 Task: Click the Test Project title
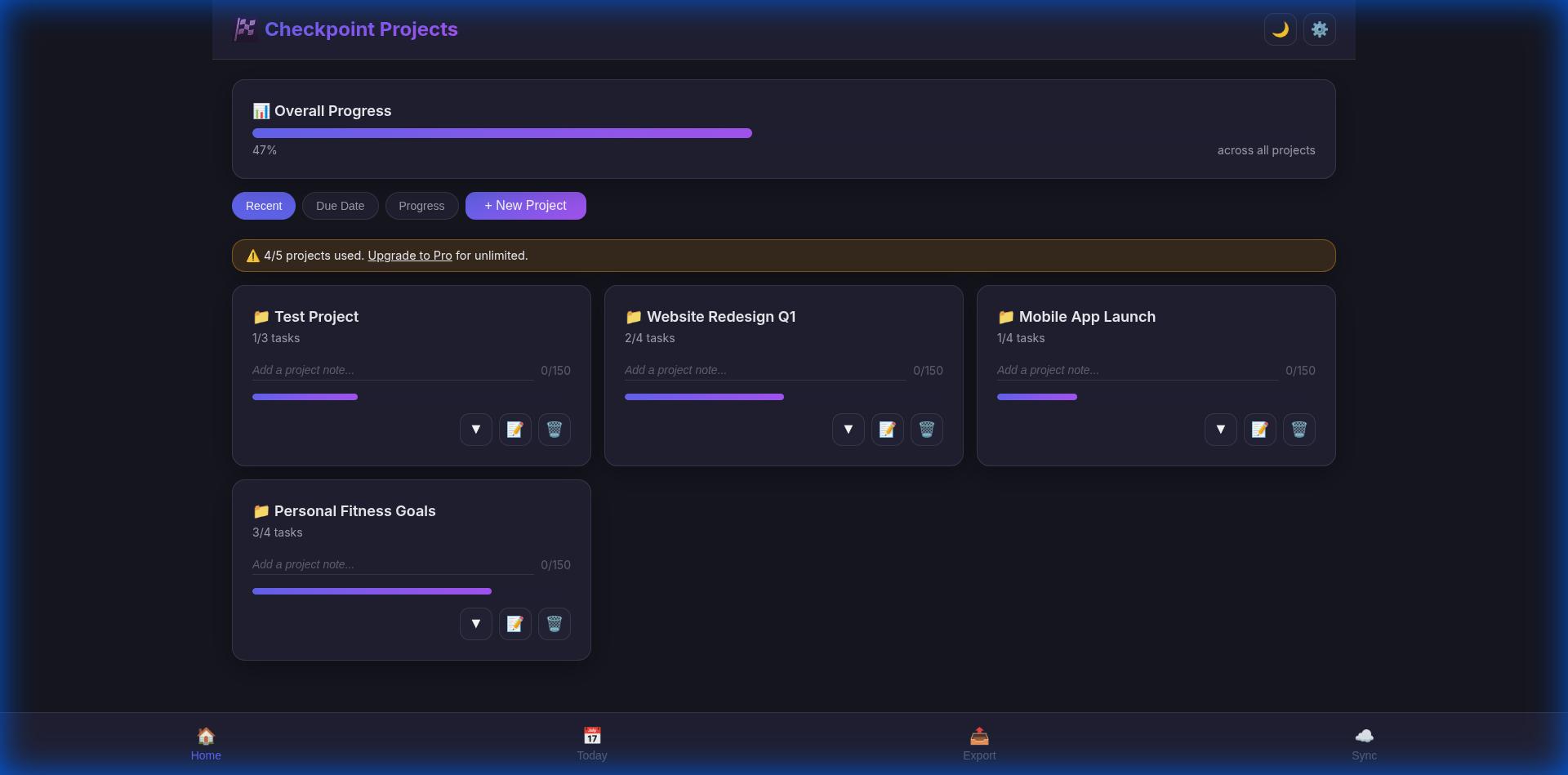[316, 317]
